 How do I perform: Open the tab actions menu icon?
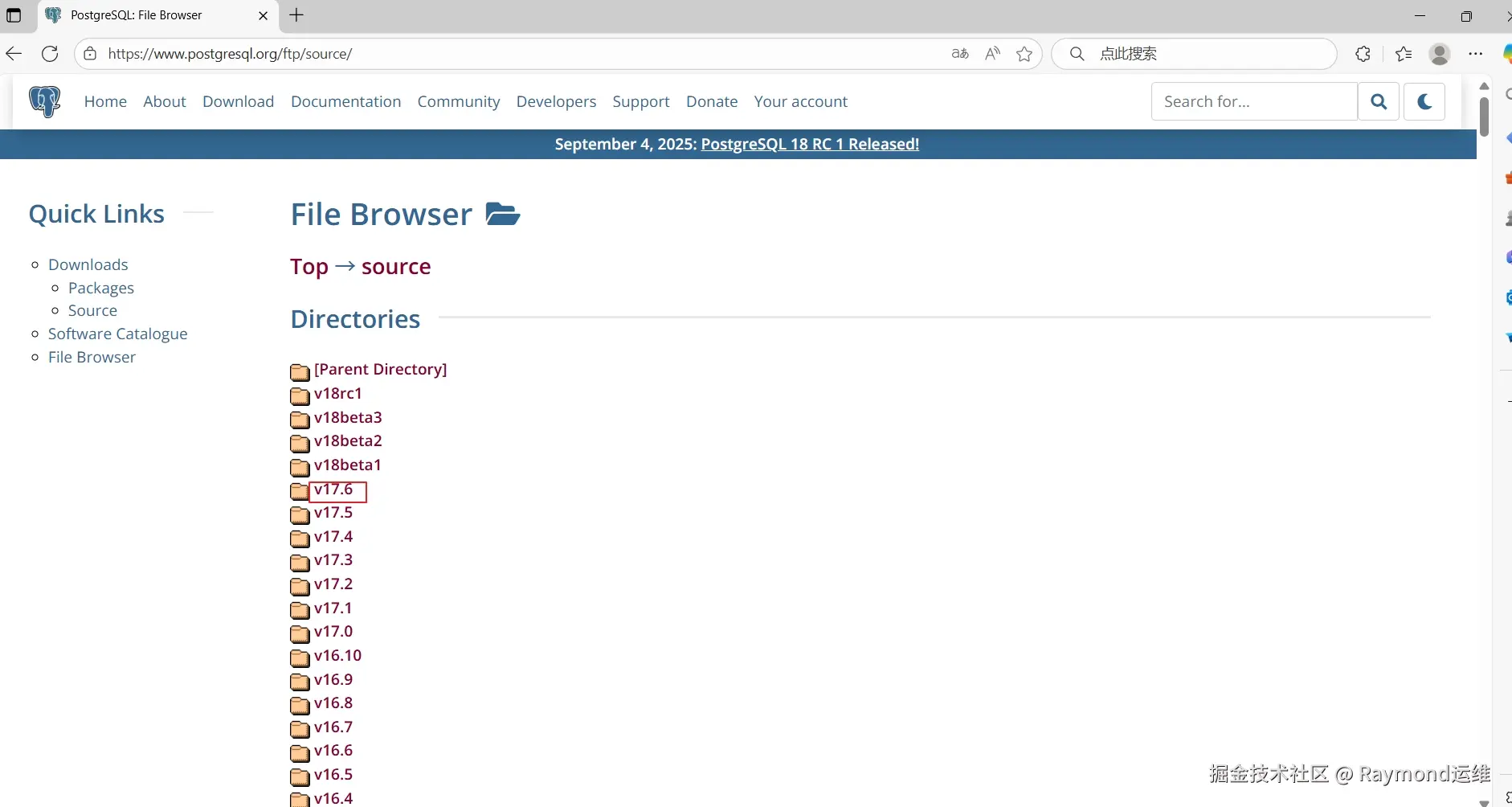14,15
